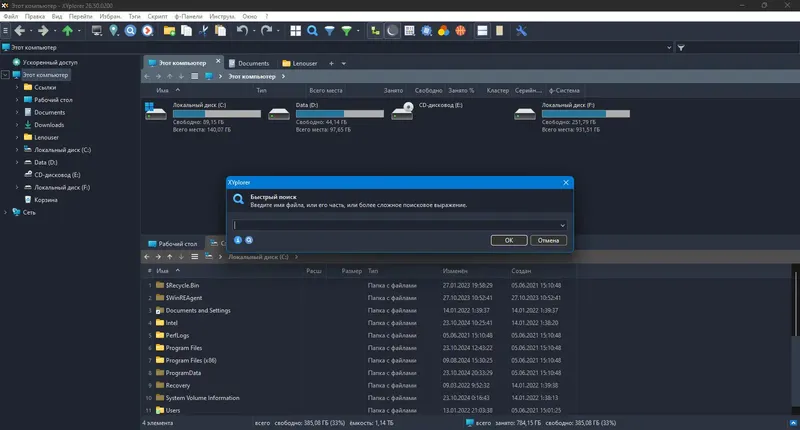Screen dimensions: 800x430
Task: Click the funnel icon right of the address bar
Action: 681,47
